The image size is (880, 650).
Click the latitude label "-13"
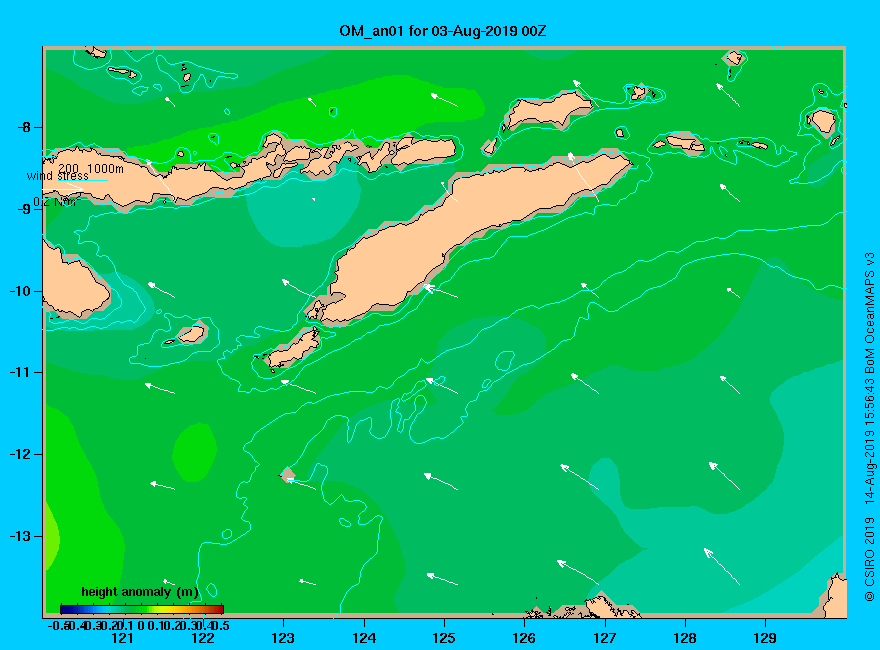20,537
